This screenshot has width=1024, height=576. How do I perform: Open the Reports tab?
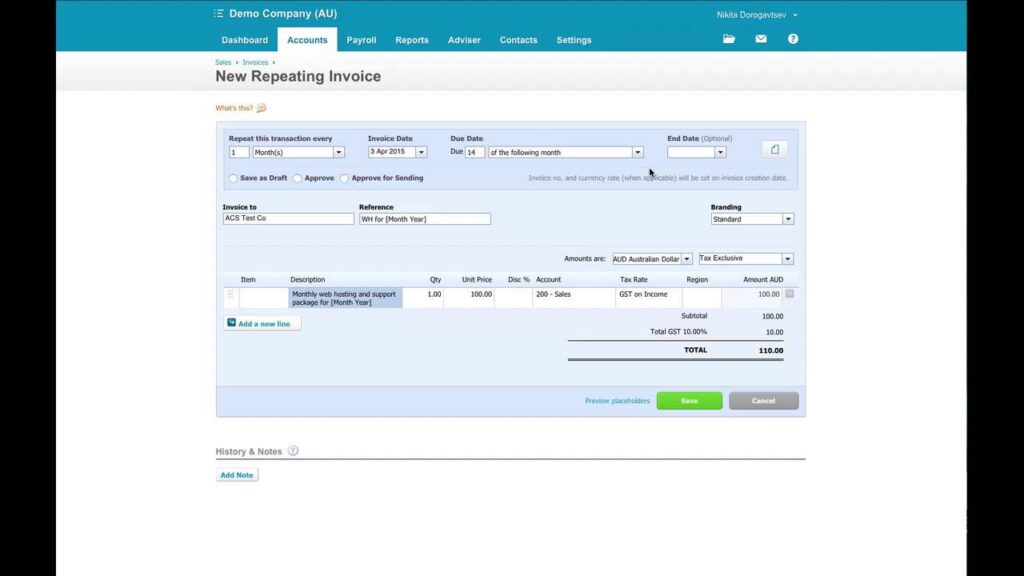[411, 40]
